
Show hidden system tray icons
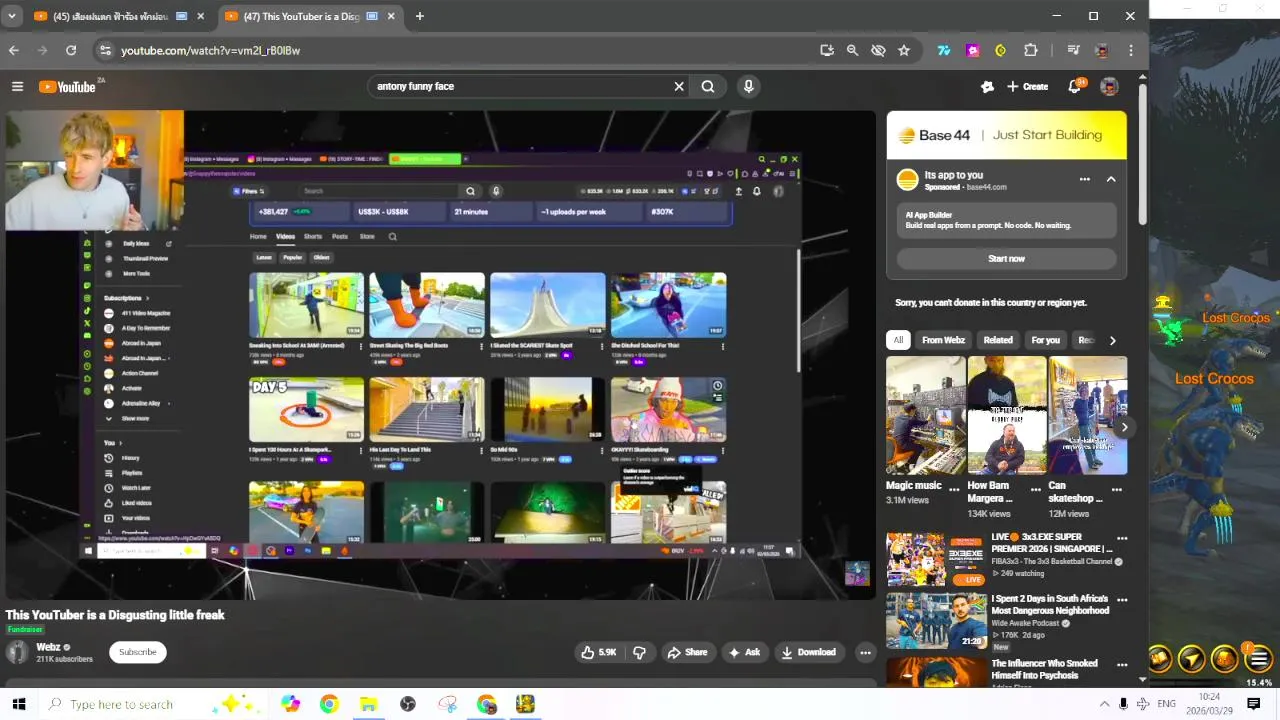(1104, 704)
